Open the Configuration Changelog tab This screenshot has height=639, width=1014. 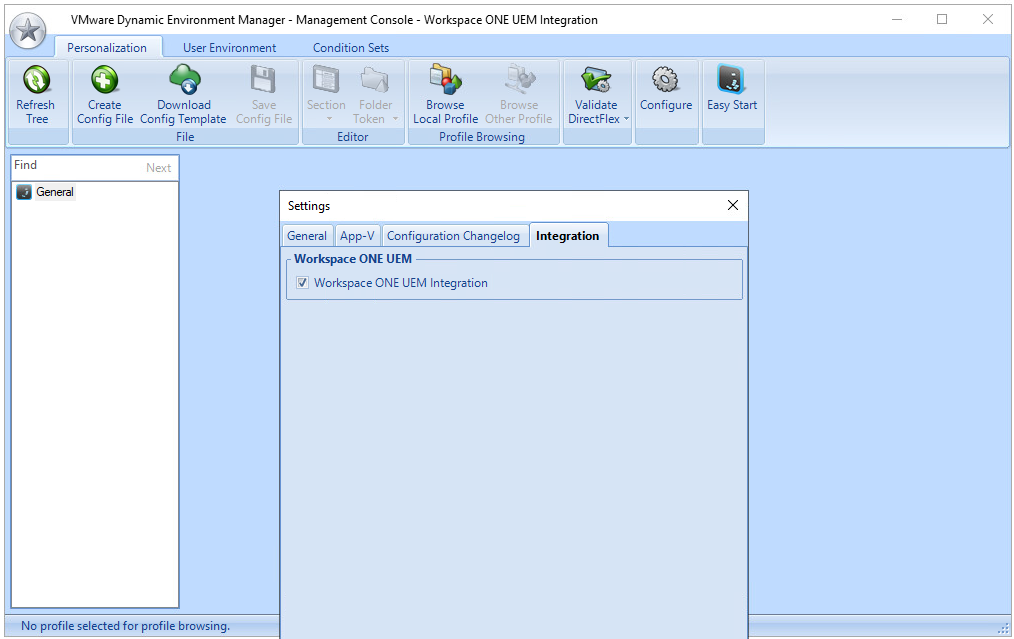click(453, 236)
